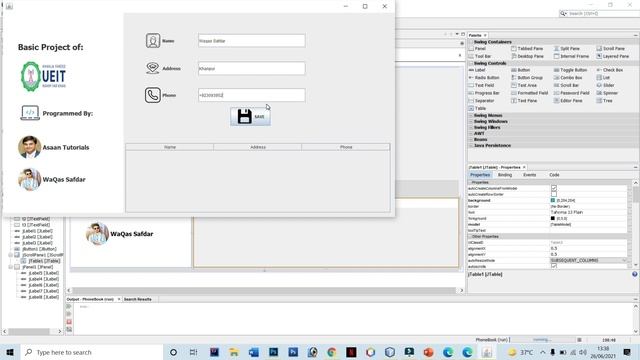Select the Tool Bar palette component
The image size is (640, 360).
pyautogui.click(x=480, y=56)
